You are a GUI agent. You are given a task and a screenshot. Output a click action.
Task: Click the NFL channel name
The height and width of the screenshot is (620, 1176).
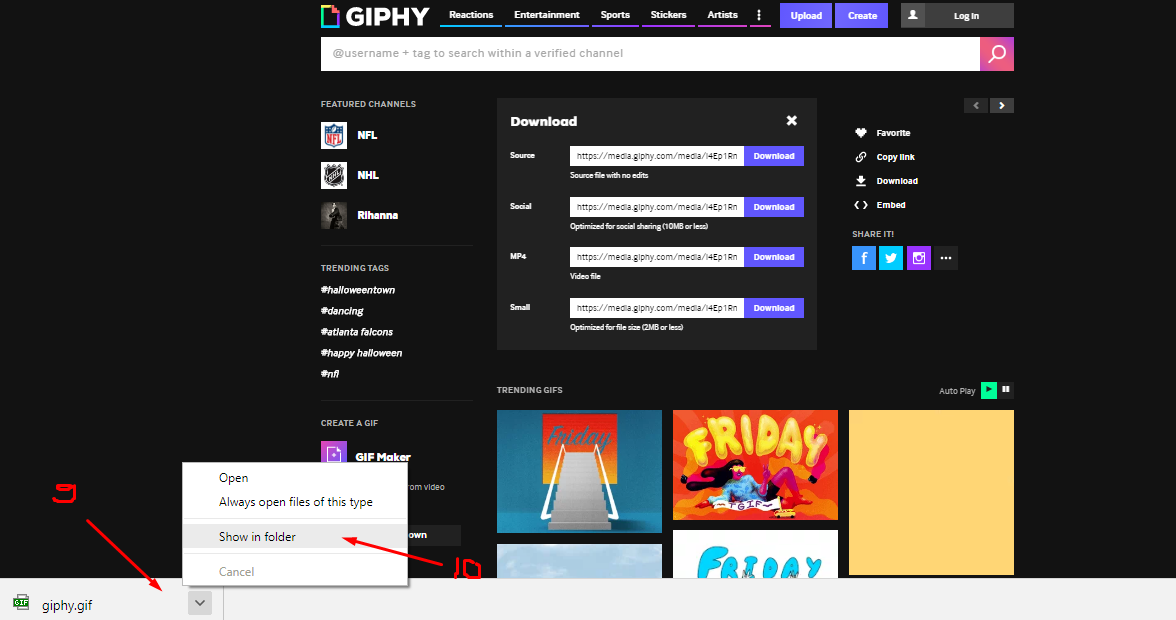[368, 136]
